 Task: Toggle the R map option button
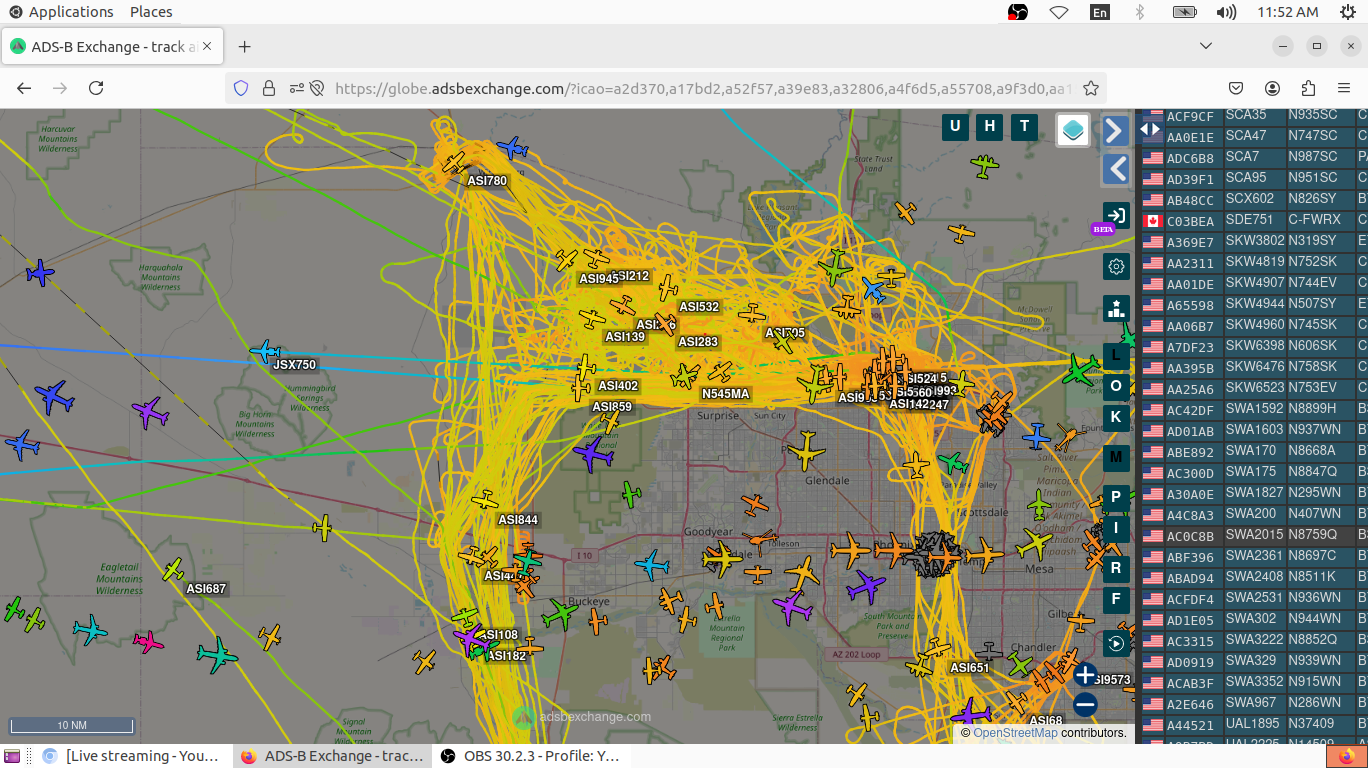tap(1116, 568)
